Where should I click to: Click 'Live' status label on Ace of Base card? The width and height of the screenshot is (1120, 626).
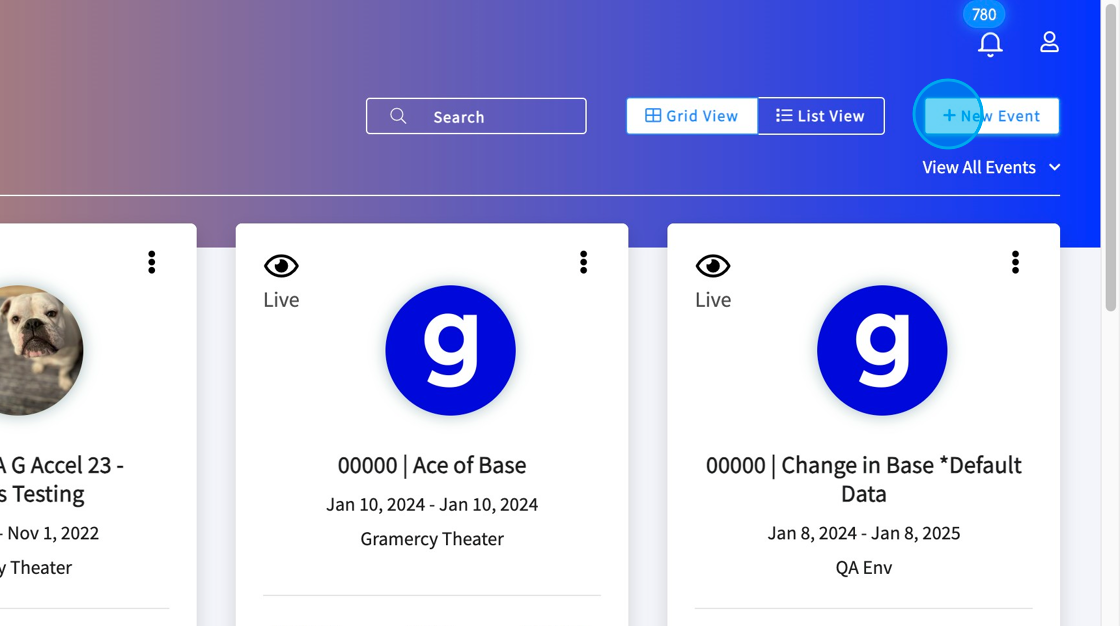[x=281, y=299]
